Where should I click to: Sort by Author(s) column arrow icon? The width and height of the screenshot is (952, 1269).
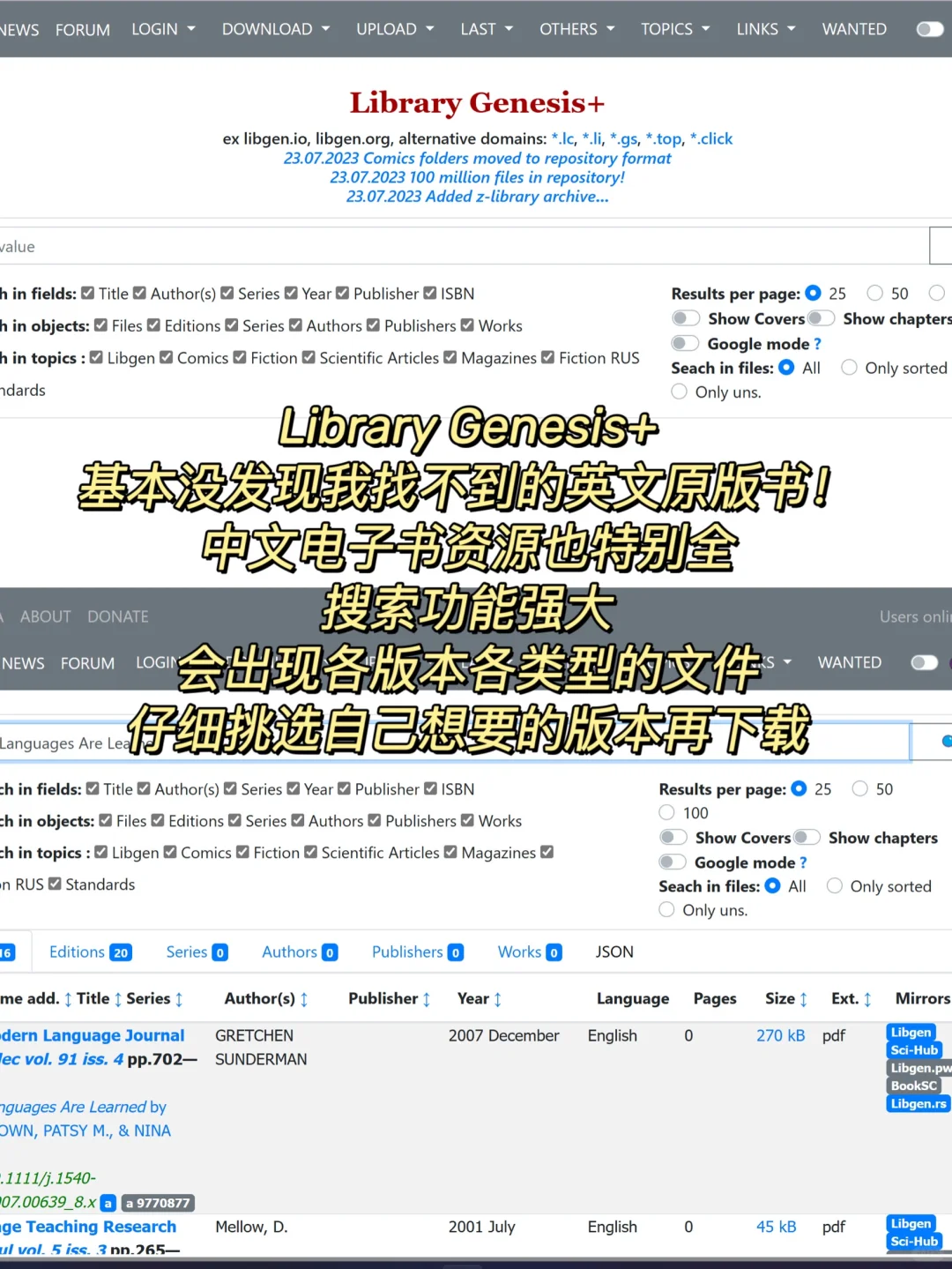pos(304,1000)
